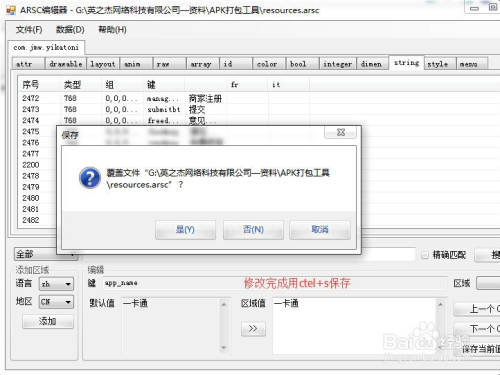Click the 组 column header
500x375 pixels.
point(122,85)
